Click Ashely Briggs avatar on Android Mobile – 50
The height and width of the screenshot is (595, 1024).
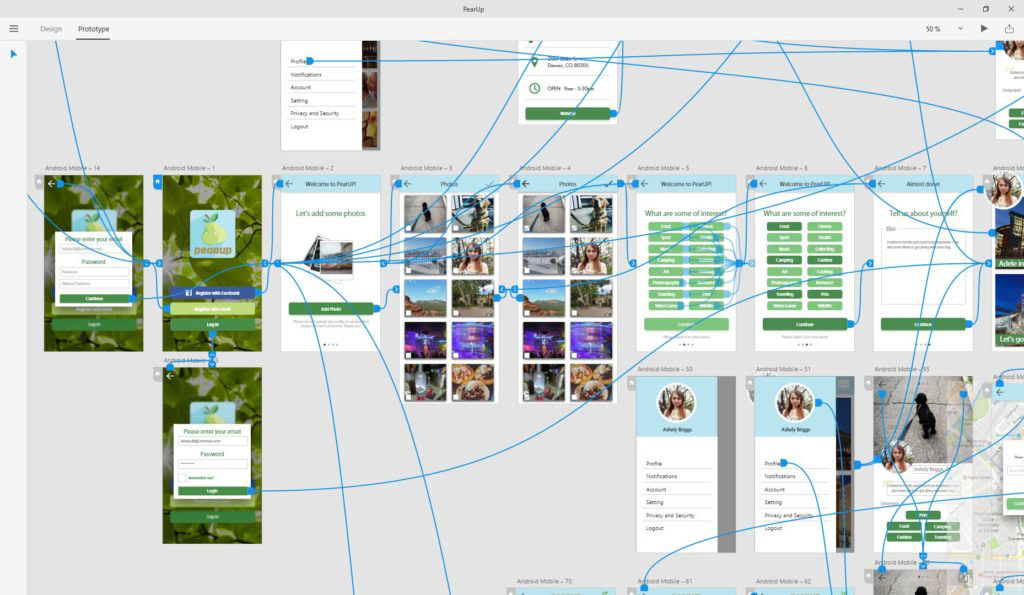tap(677, 402)
